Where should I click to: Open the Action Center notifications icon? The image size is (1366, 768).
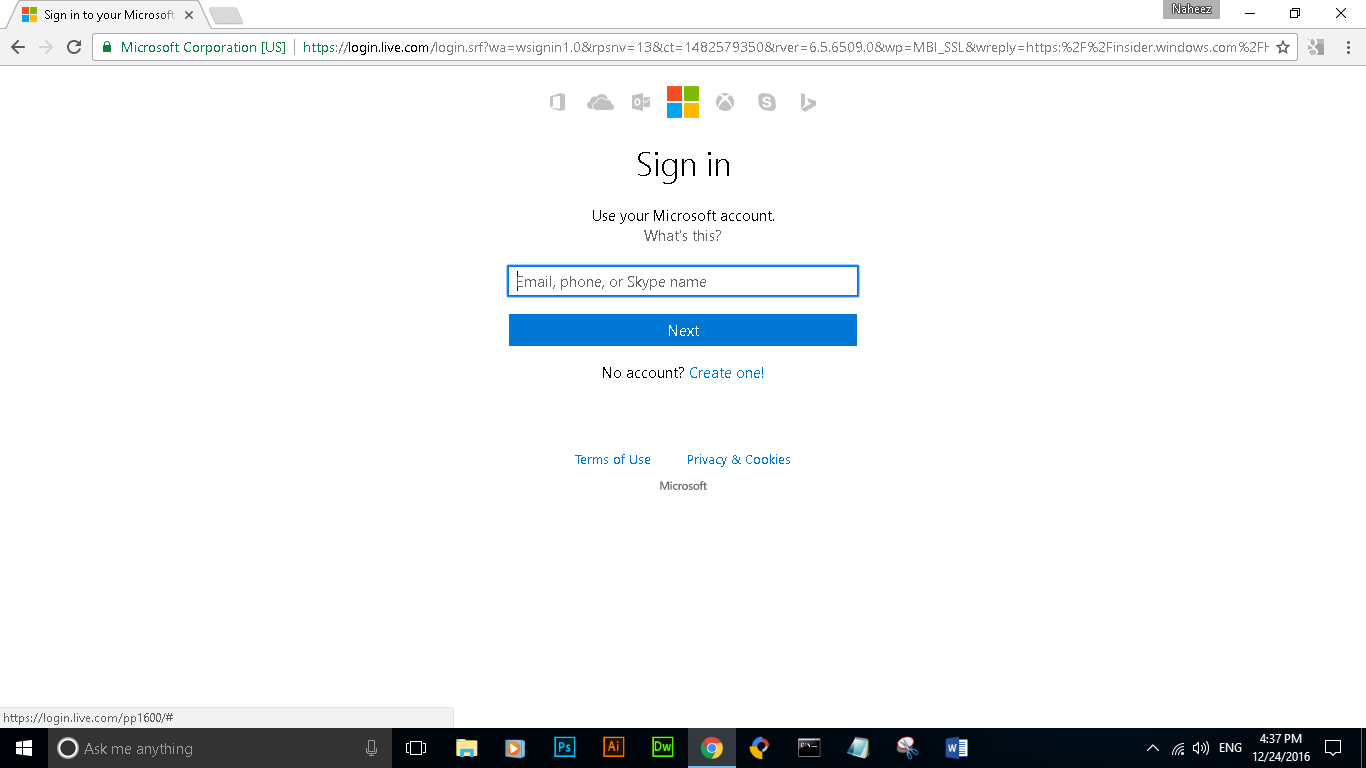1333,748
